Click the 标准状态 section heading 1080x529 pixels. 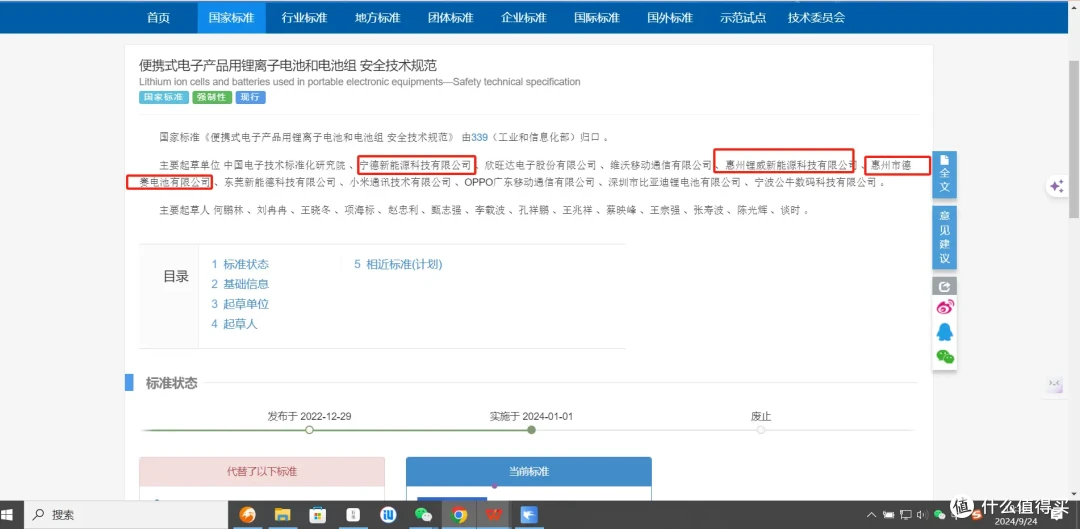[x=172, y=383]
